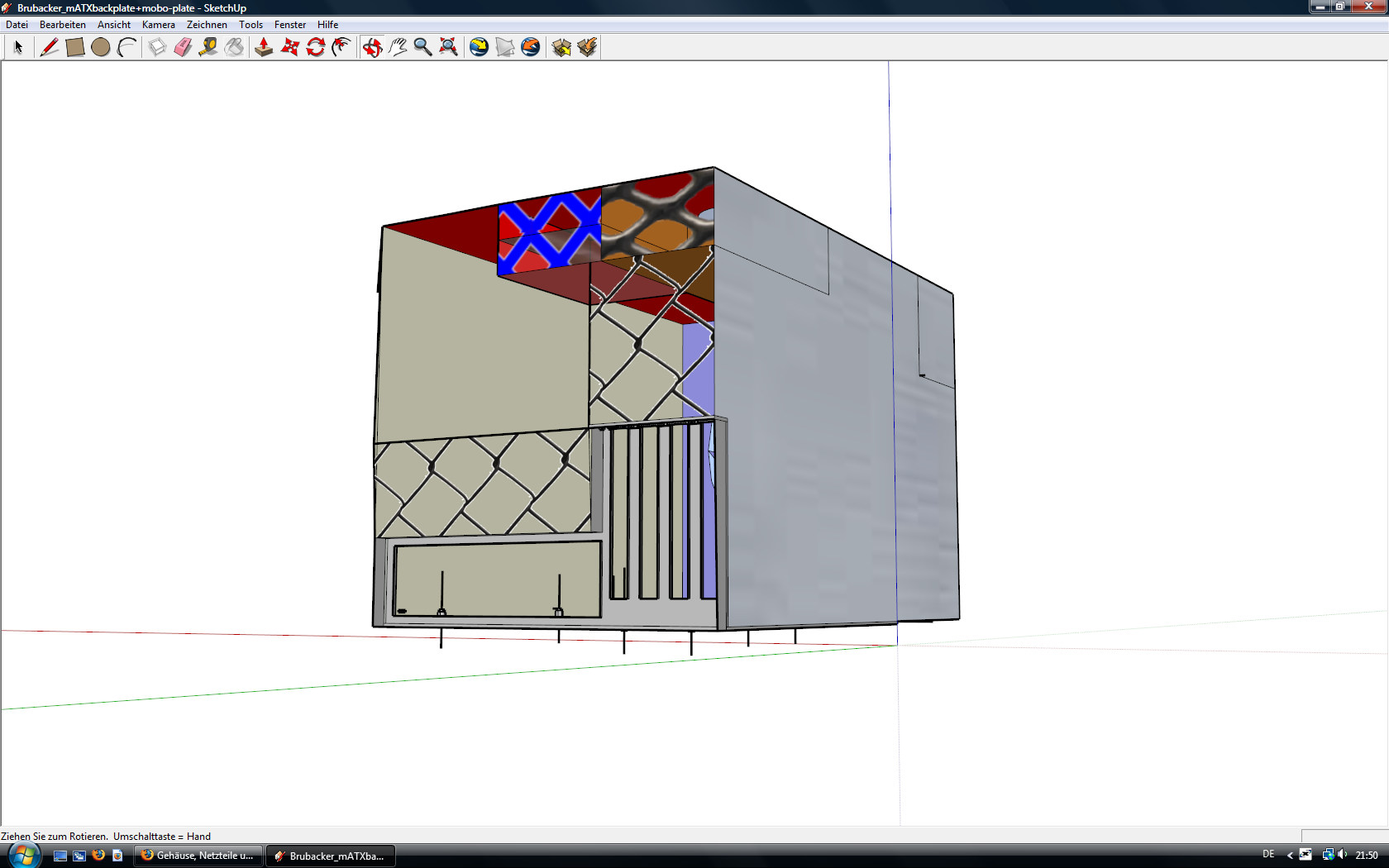Screen dimensions: 1389x868
Task: Open Place Model globe icon
Action: (x=531, y=47)
